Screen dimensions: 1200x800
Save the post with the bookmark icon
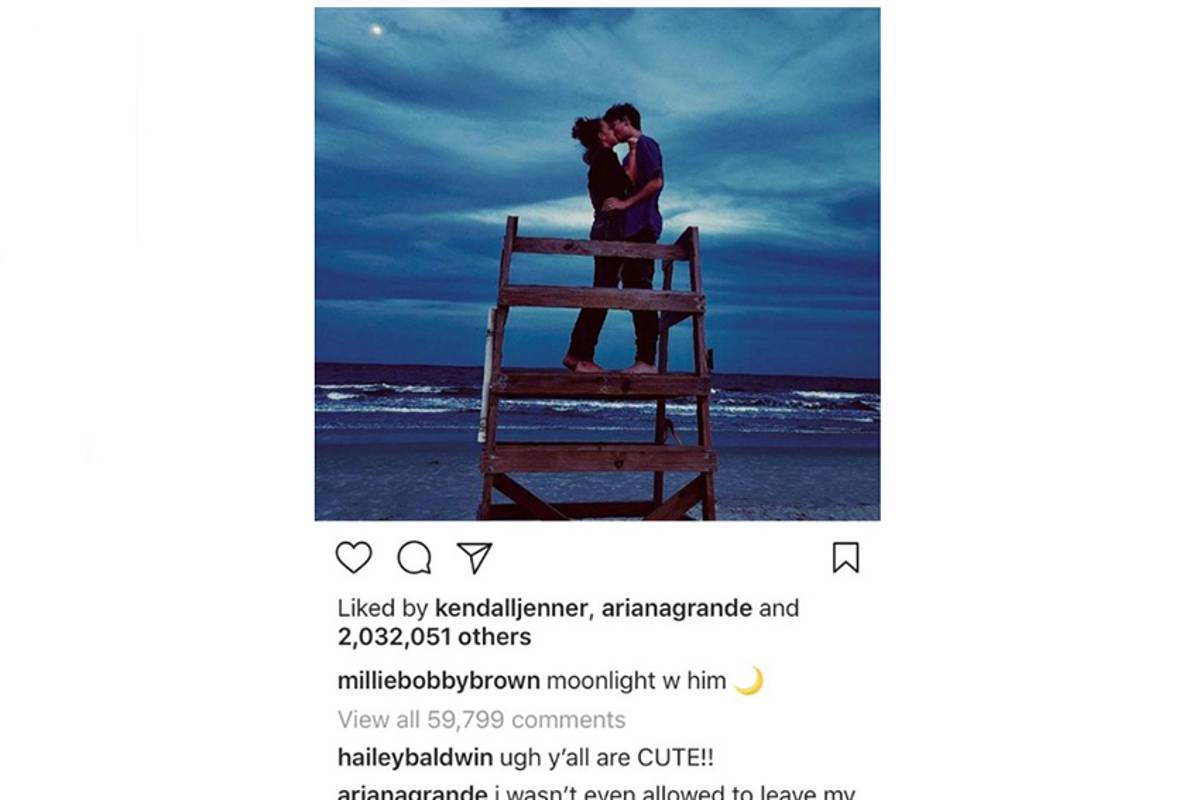pos(845,558)
